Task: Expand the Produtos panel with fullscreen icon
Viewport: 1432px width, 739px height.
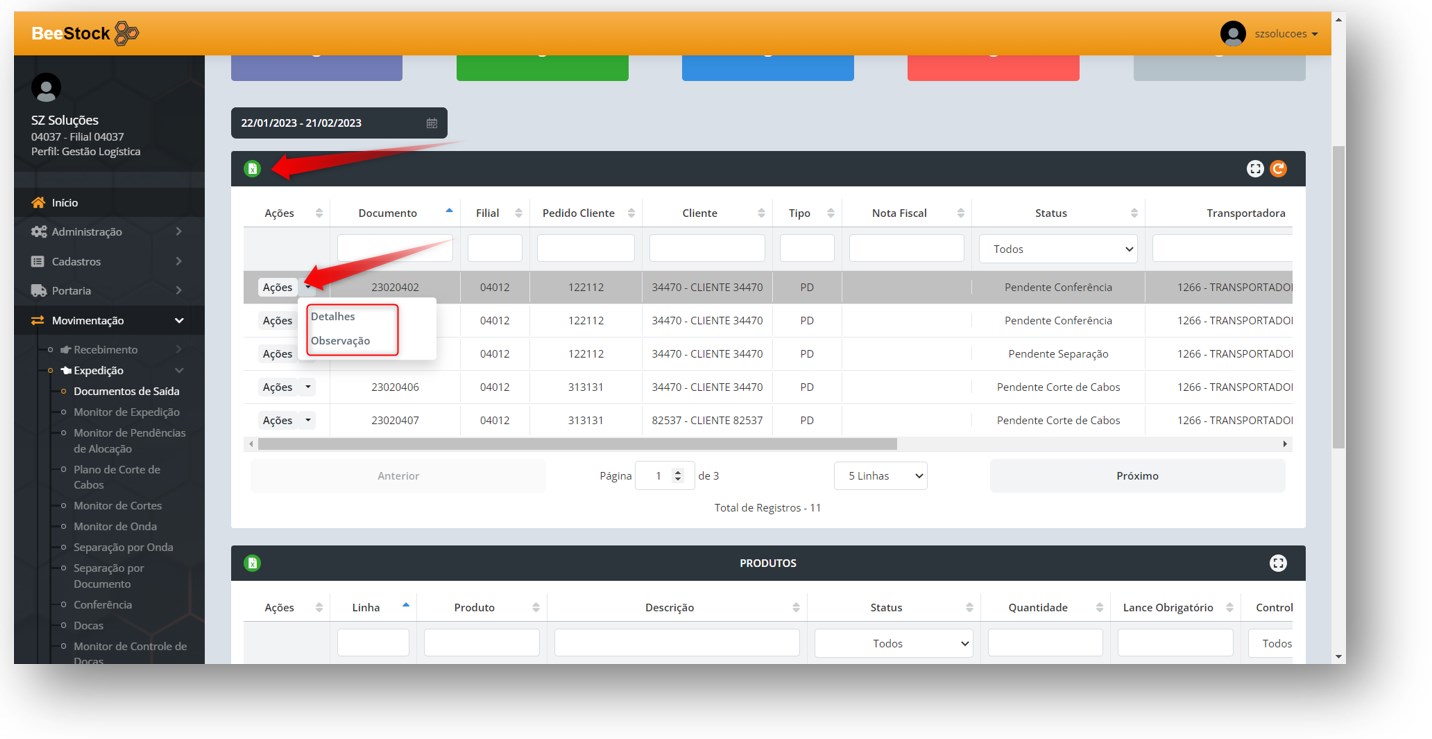Action: (x=1278, y=563)
